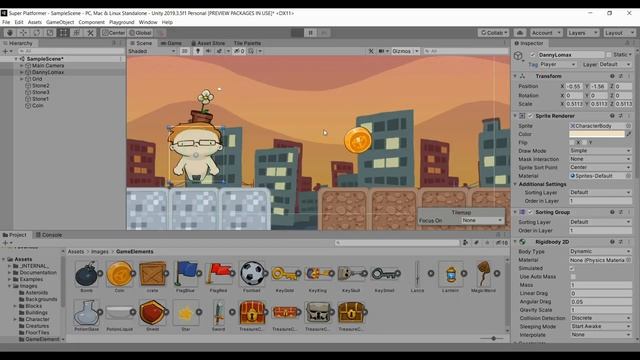Open the Layout button
Screen dimensions: 640x360
619,33
